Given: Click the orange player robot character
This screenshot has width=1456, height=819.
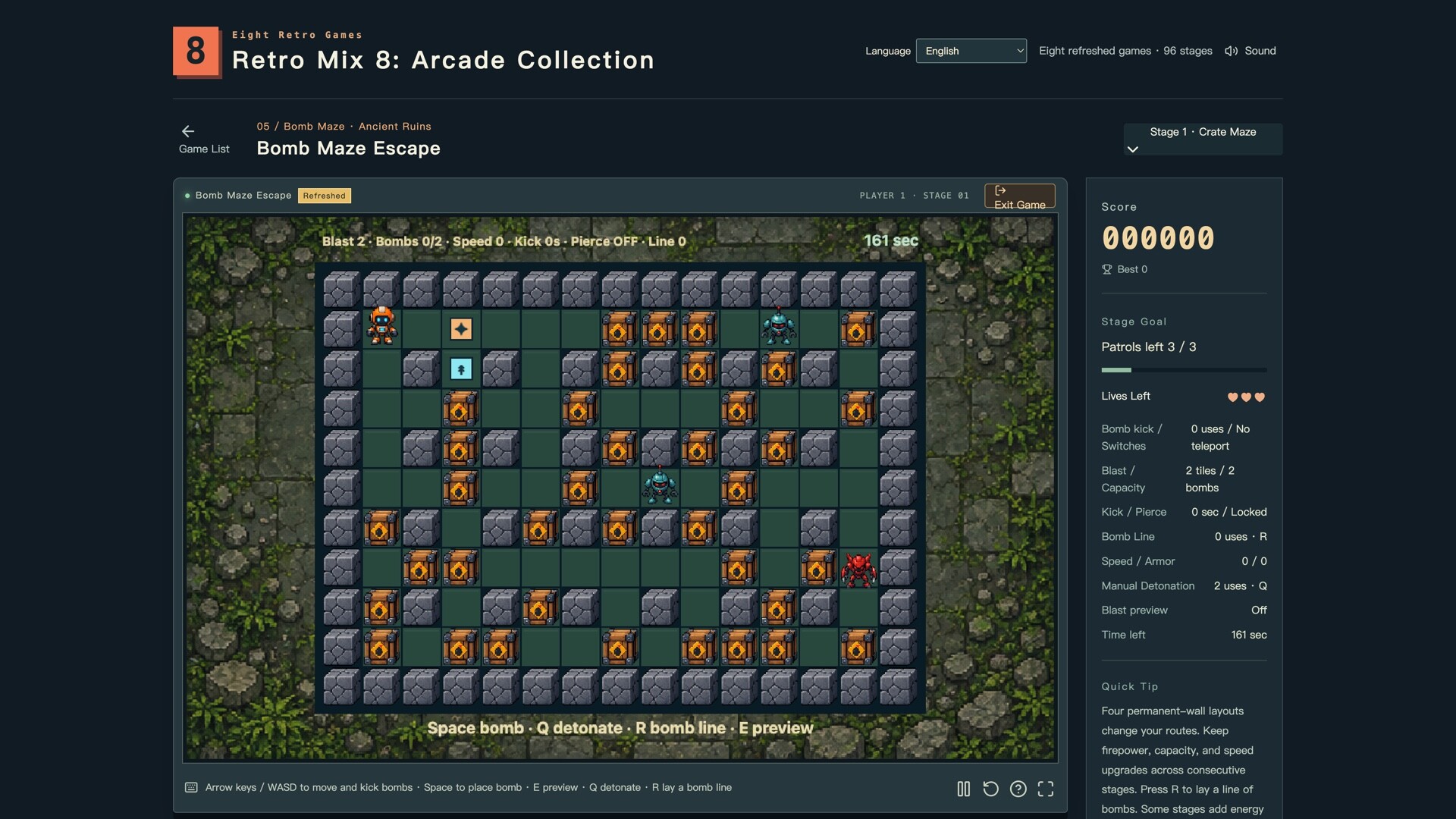Looking at the screenshot, I should coord(381,326).
